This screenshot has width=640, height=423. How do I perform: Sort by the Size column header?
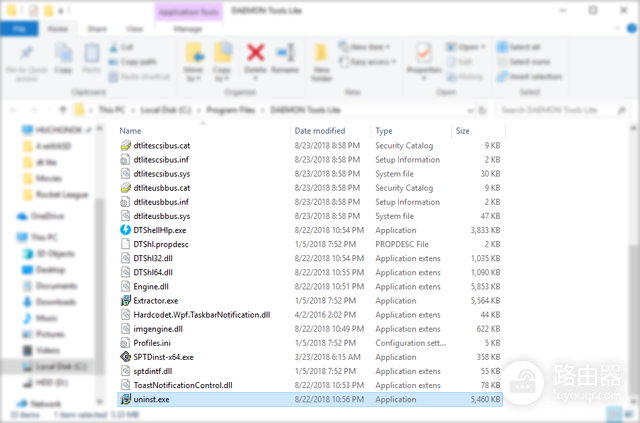[x=462, y=131]
